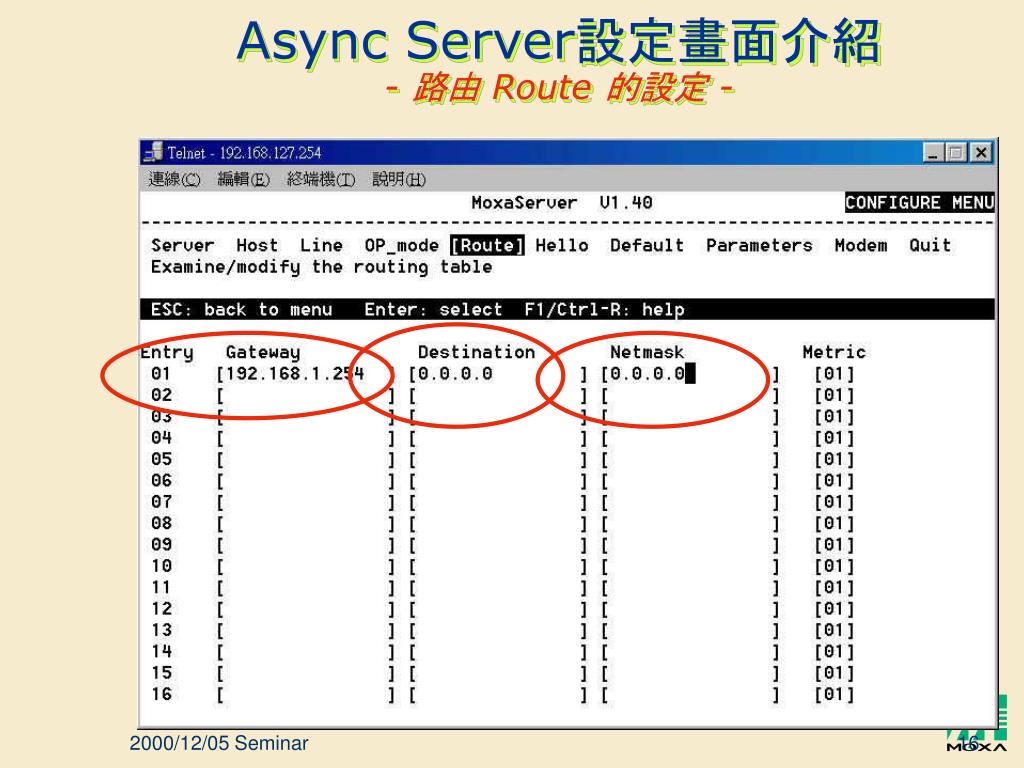This screenshot has width=1024, height=768.
Task: Select the Host menu option
Action: click(x=257, y=246)
